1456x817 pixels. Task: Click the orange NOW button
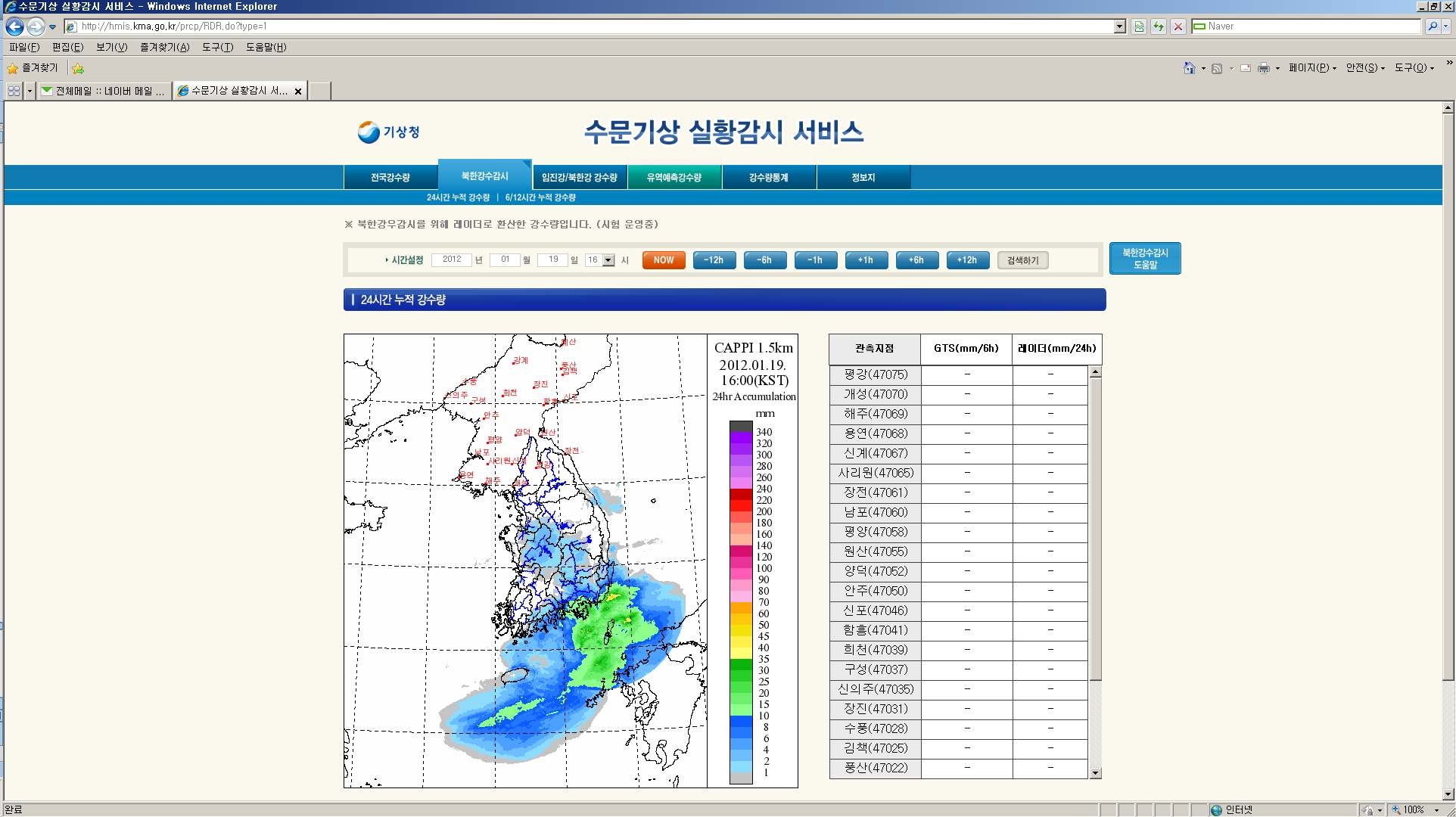pos(664,260)
